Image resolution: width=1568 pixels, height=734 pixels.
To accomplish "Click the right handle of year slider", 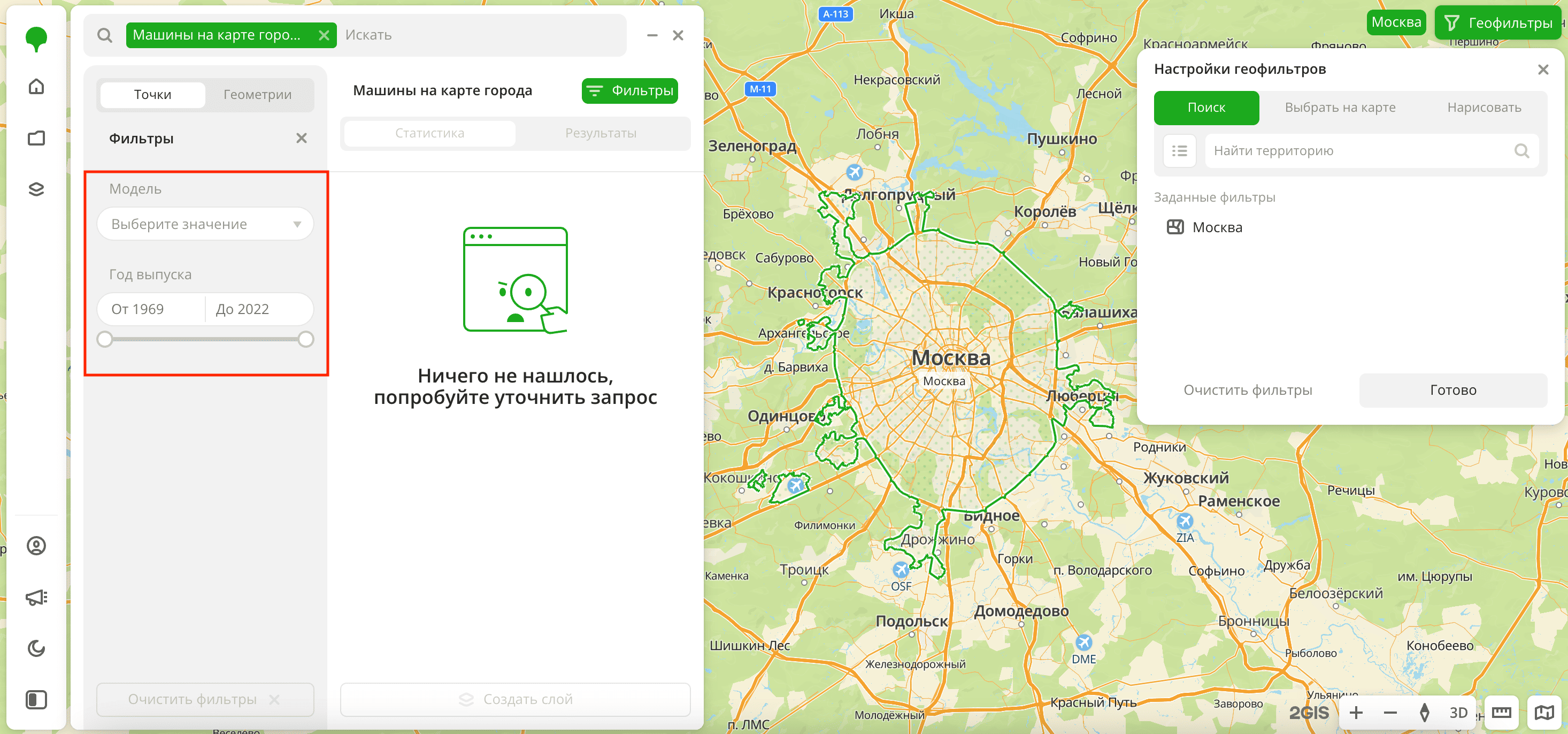I will tap(306, 339).
